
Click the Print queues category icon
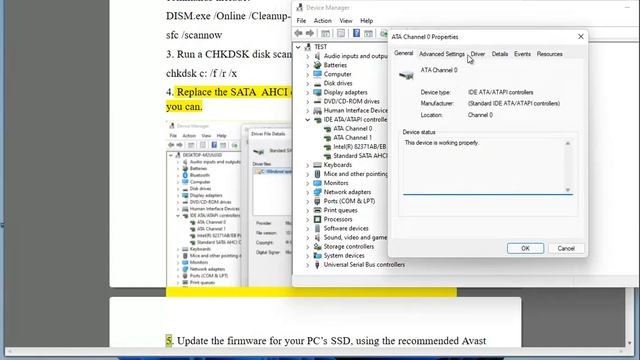(x=317, y=210)
